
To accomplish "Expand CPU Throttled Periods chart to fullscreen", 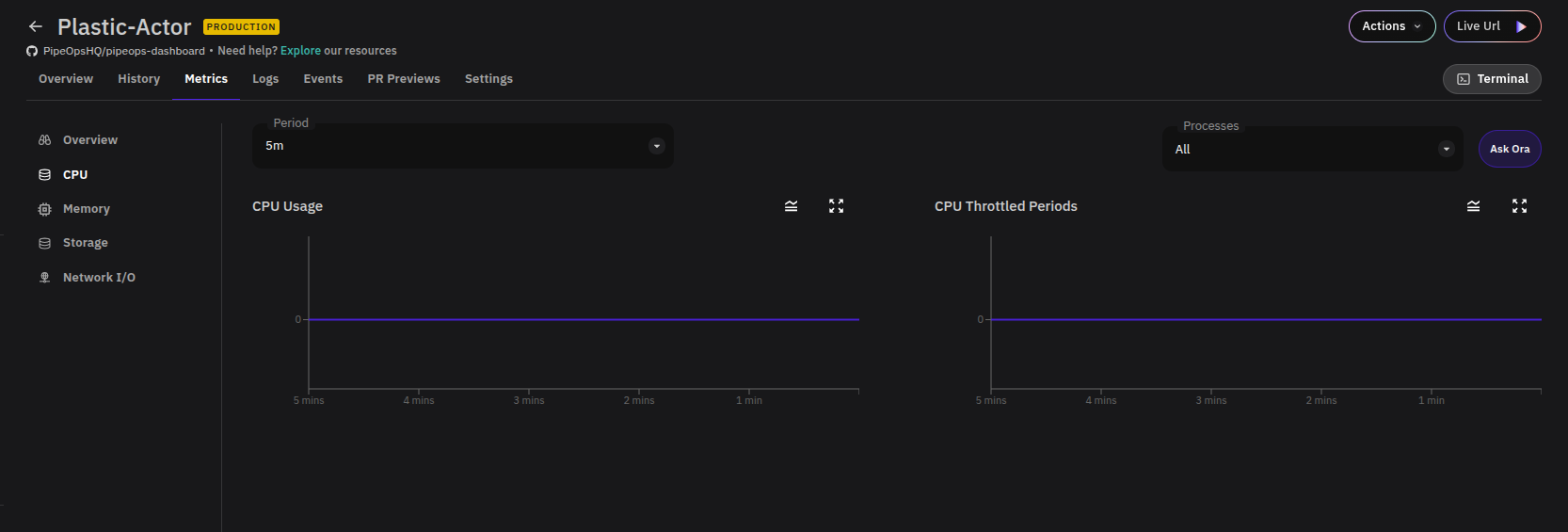I will 1519,206.
